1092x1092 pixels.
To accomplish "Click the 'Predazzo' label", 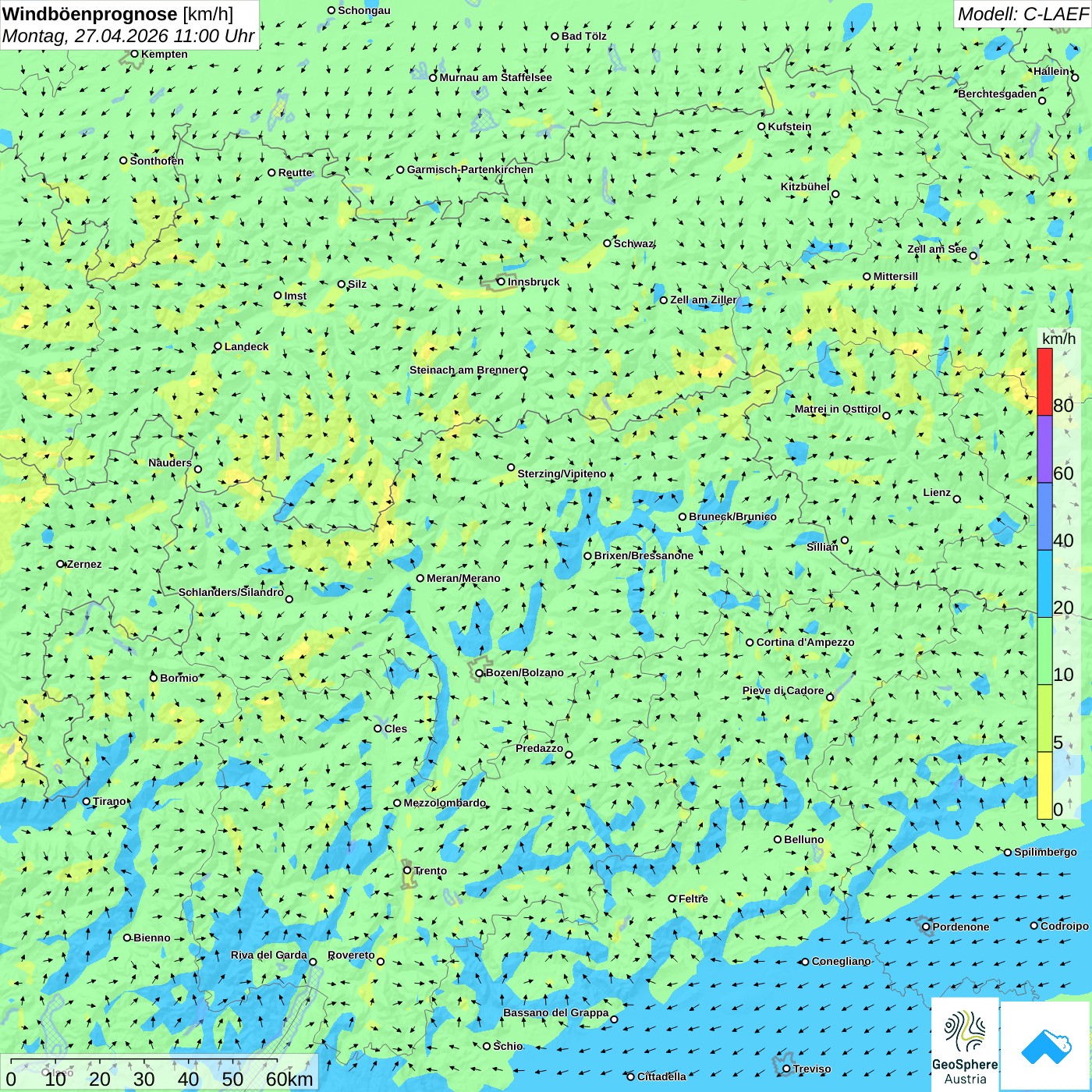I will point(539,748).
